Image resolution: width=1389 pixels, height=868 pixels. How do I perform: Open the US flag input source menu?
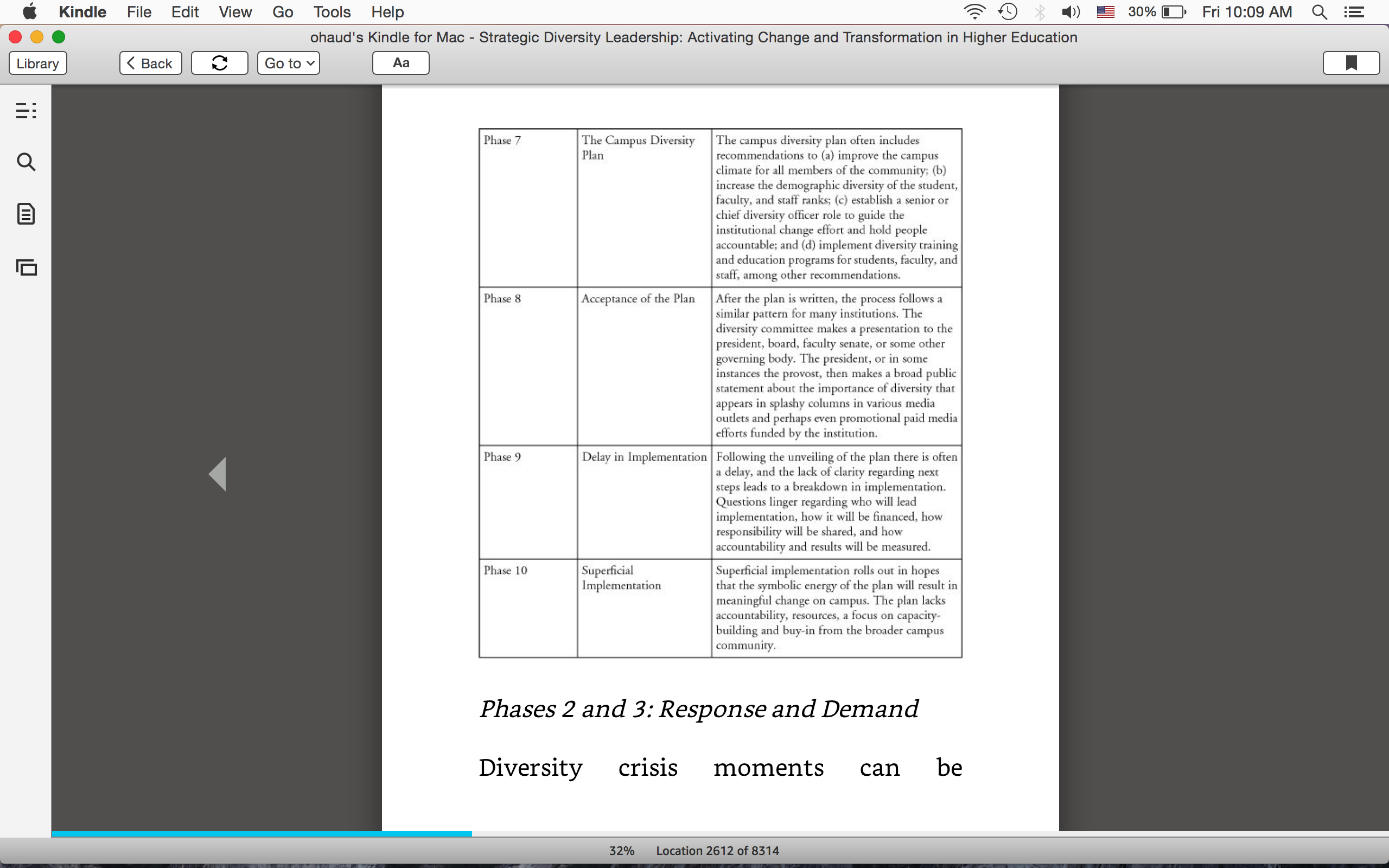click(1105, 12)
